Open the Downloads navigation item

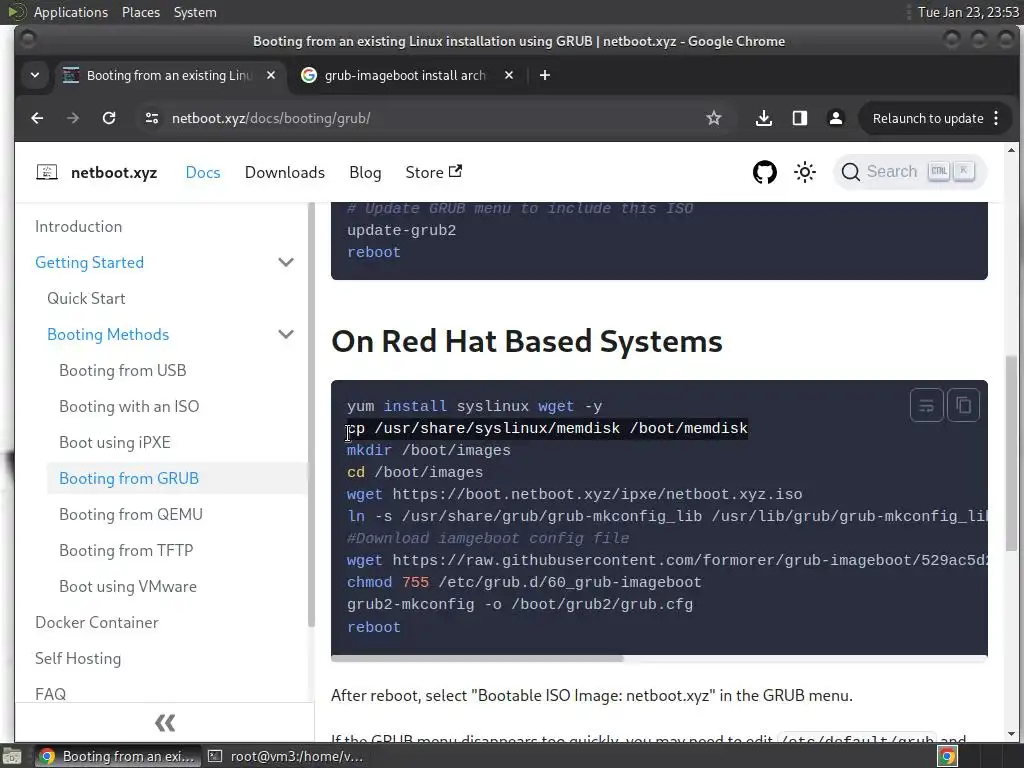[285, 172]
